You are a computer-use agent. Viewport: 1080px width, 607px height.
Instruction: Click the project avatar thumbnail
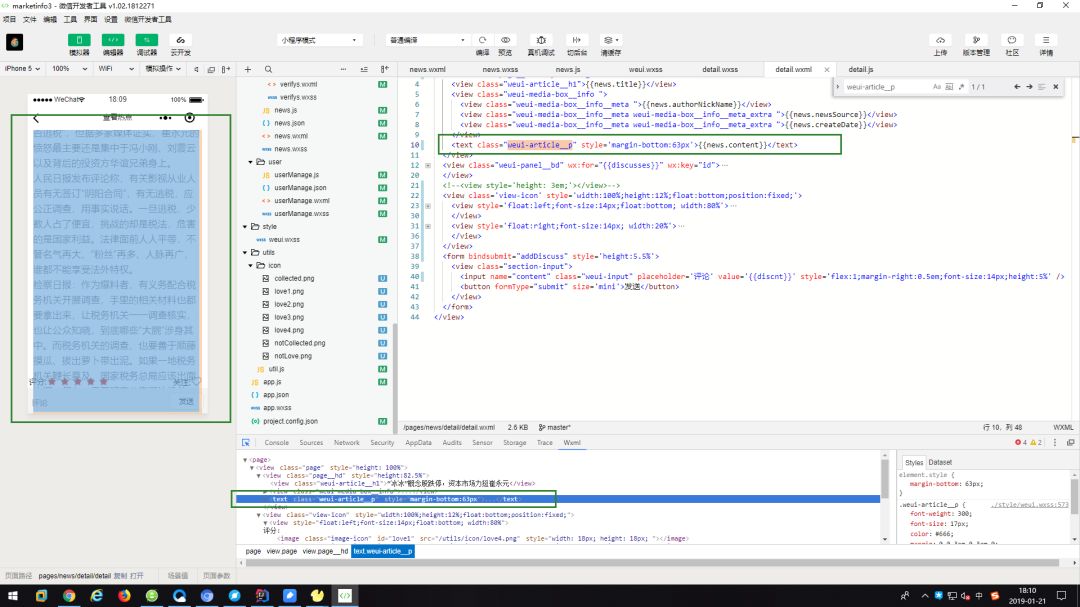14,42
